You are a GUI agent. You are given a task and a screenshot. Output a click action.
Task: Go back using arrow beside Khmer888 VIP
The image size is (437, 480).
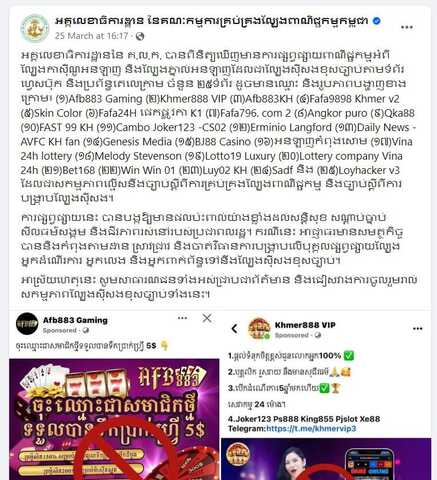pyautogui.click(x=234, y=329)
